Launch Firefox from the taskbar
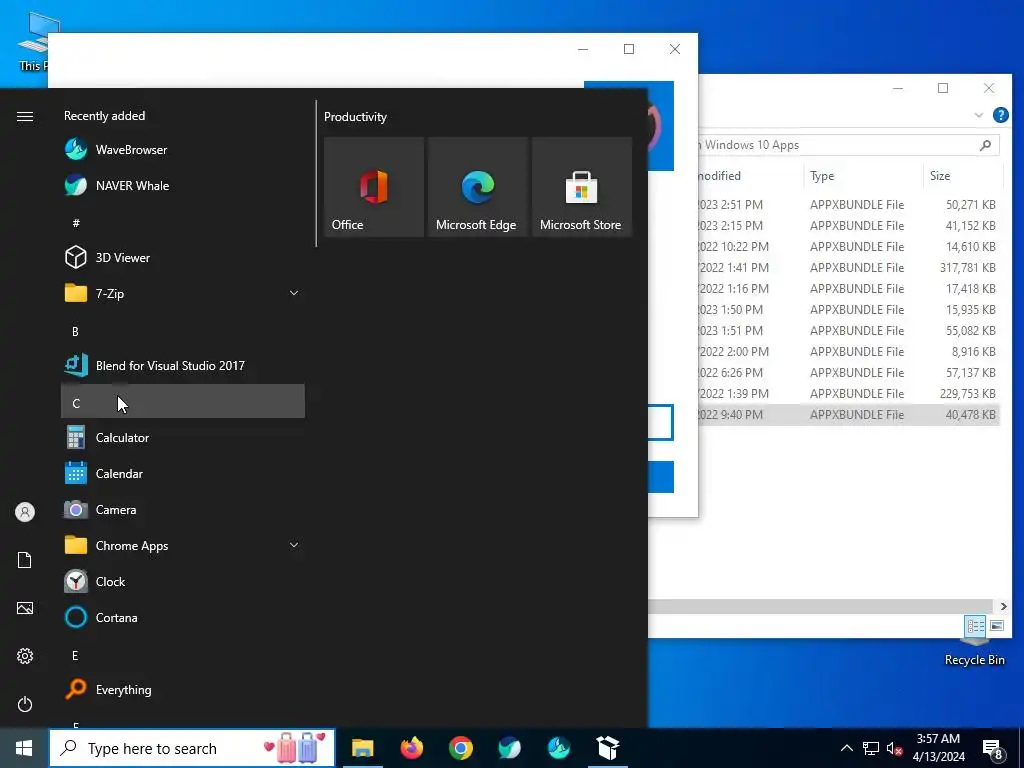 click(x=411, y=748)
